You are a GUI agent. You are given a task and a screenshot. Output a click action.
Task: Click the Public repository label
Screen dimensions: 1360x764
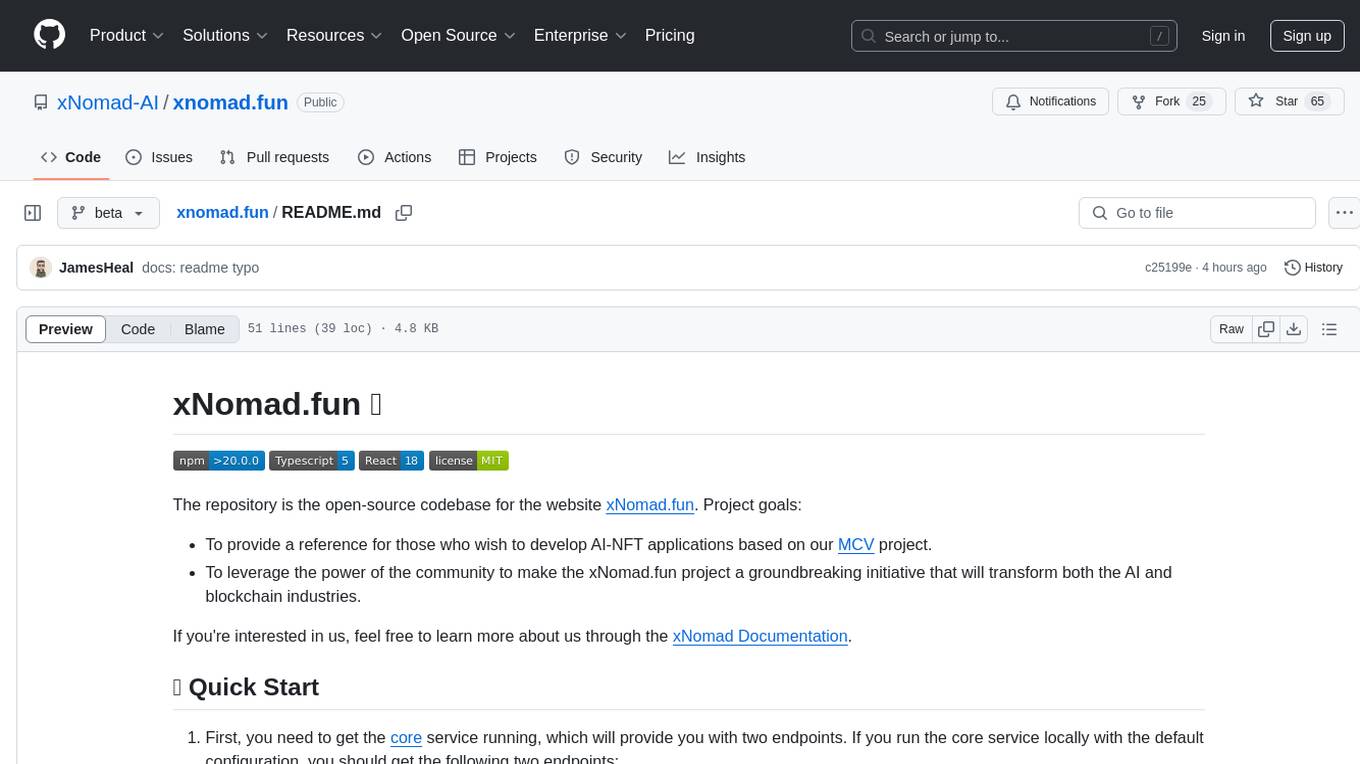pos(320,102)
